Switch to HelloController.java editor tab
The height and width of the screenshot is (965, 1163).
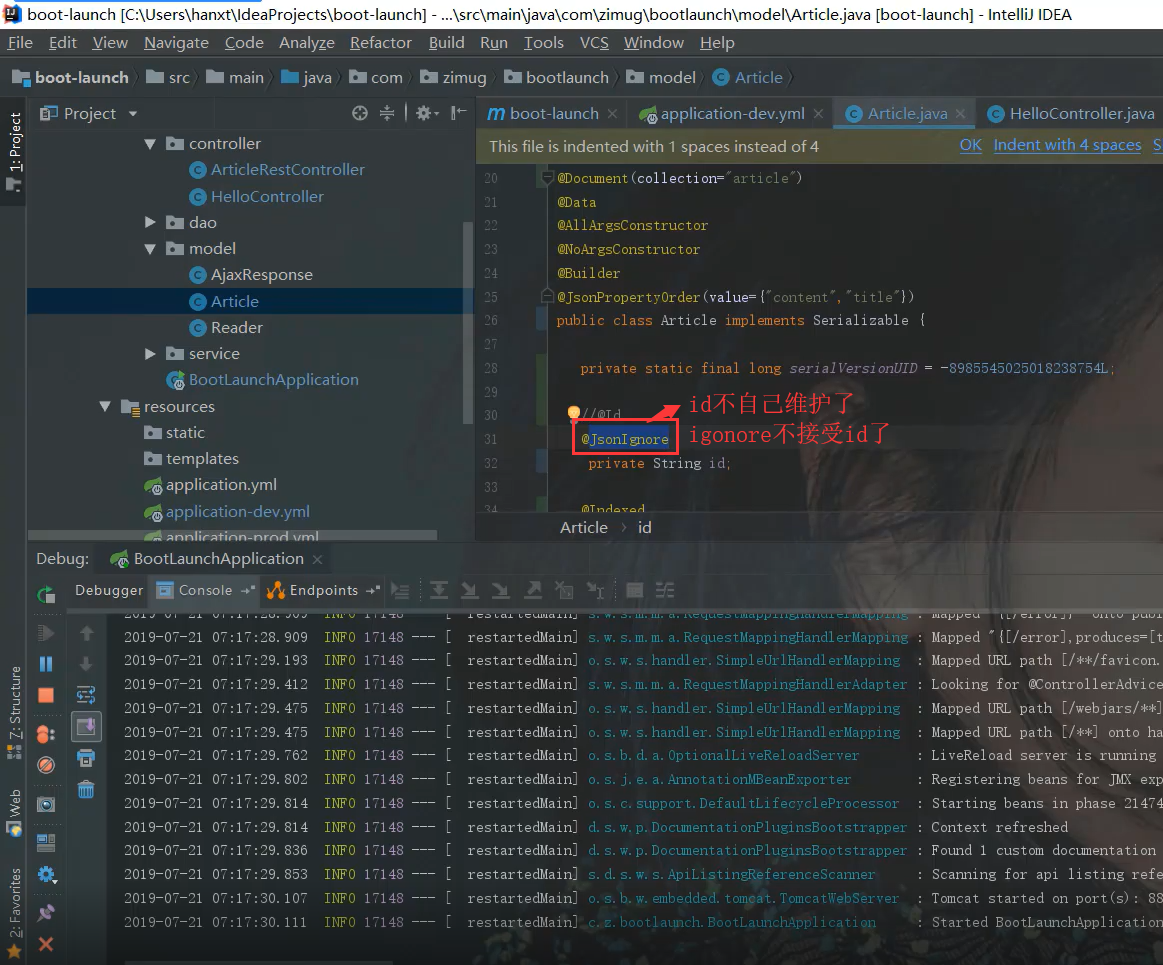[x=1071, y=113]
